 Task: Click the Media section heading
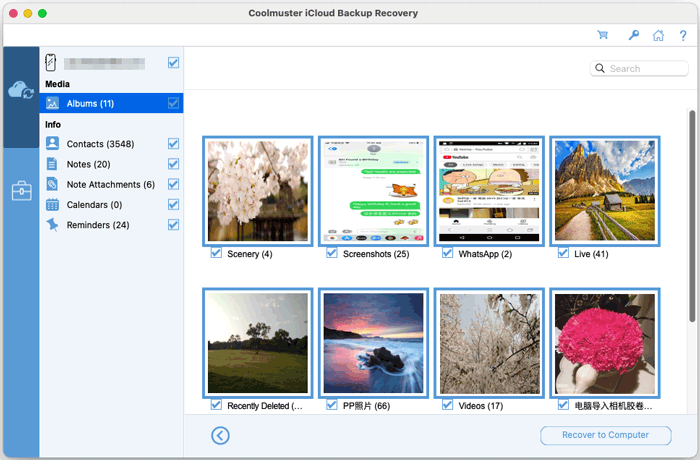57,84
